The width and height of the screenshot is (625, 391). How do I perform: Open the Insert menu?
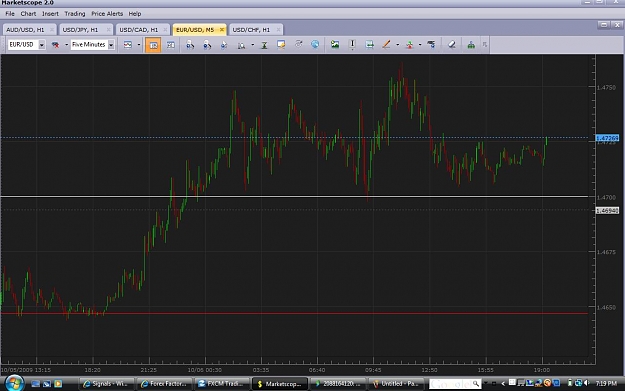[x=50, y=14]
